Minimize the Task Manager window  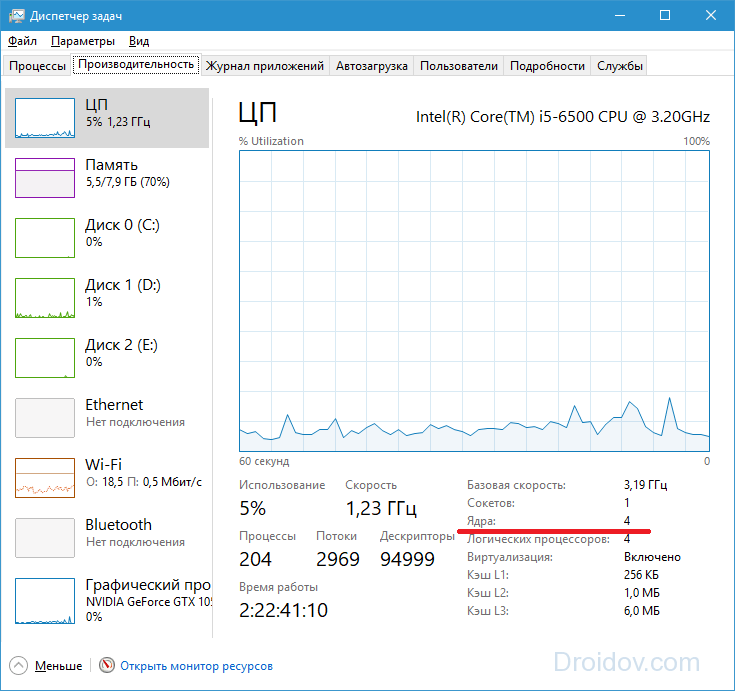(x=620, y=16)
